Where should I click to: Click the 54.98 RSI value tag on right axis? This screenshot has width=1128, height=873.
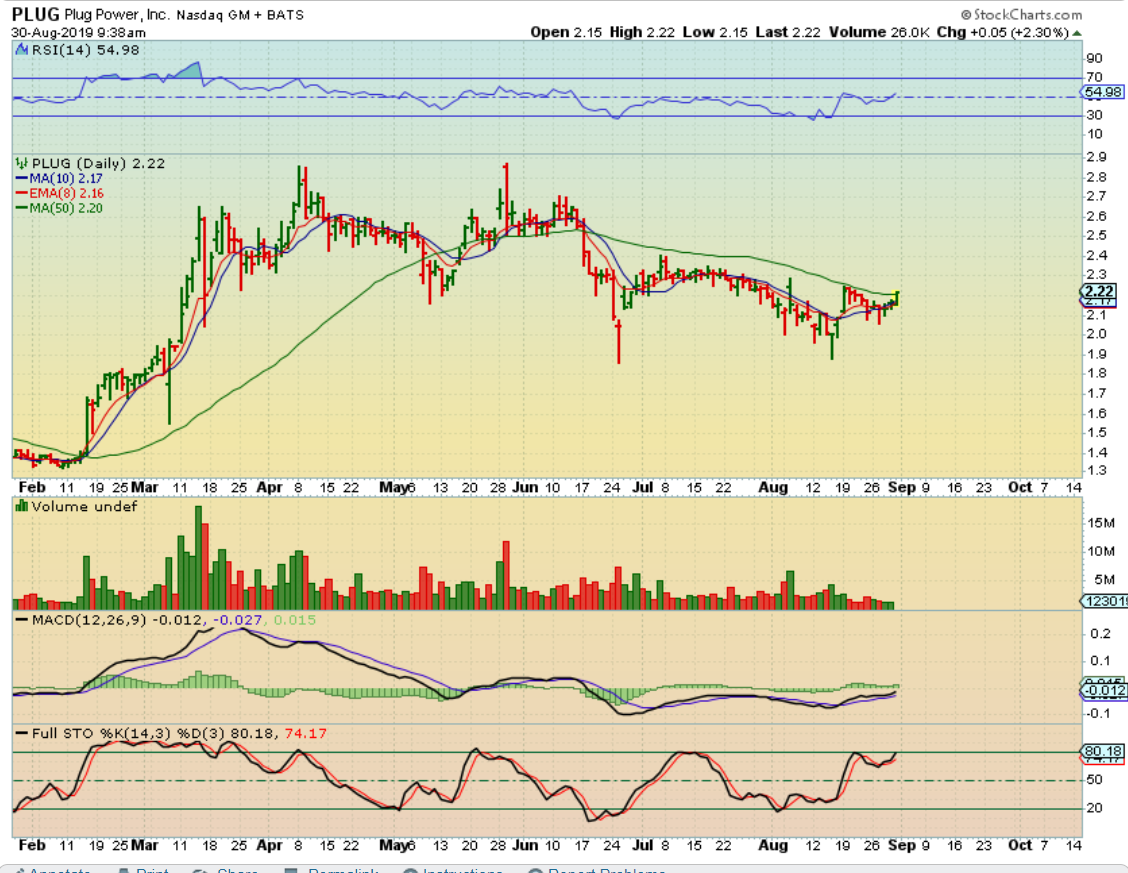pos(1103,92)
